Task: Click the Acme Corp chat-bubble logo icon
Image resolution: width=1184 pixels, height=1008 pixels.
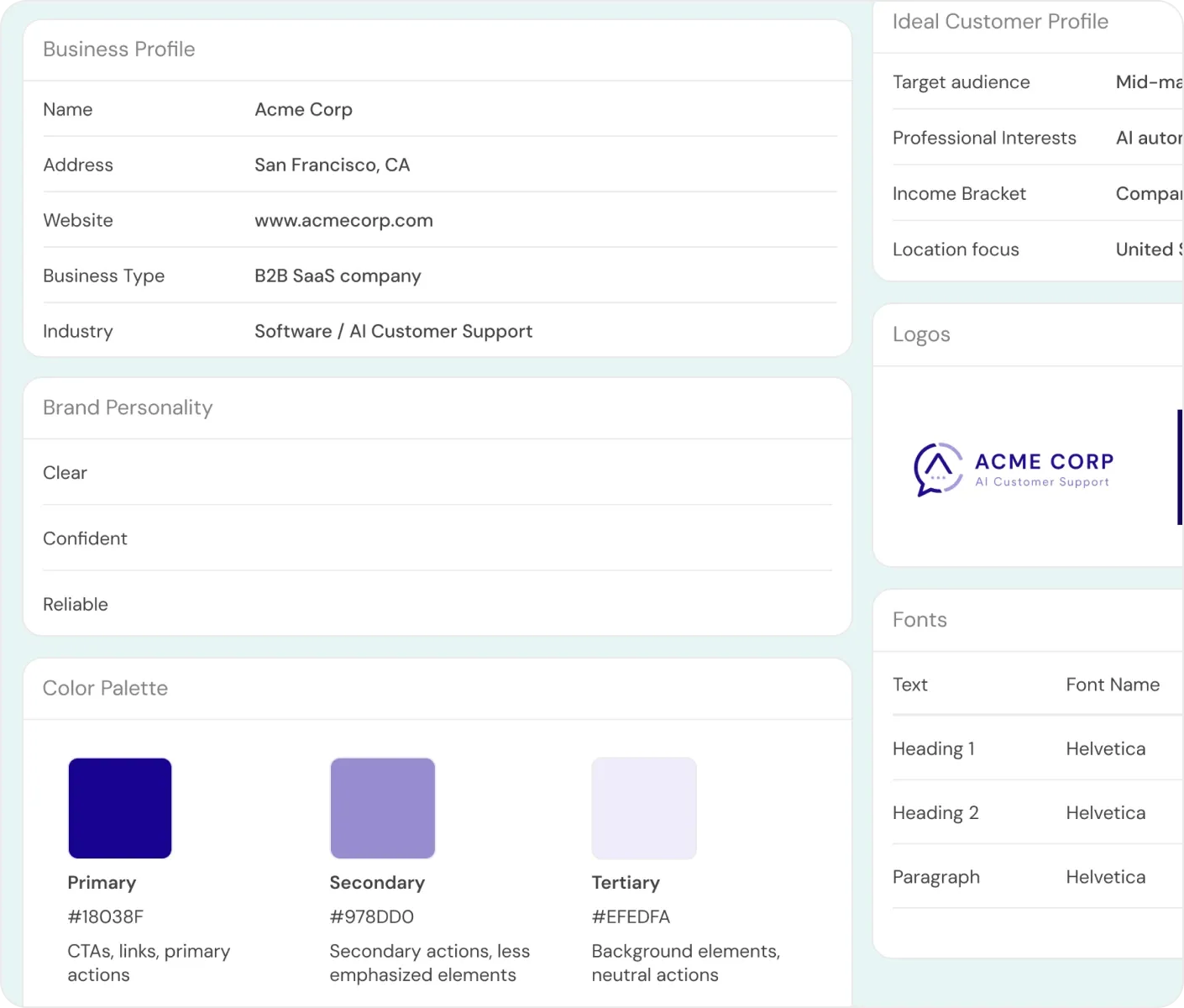Action: click(x=938, y=470)
